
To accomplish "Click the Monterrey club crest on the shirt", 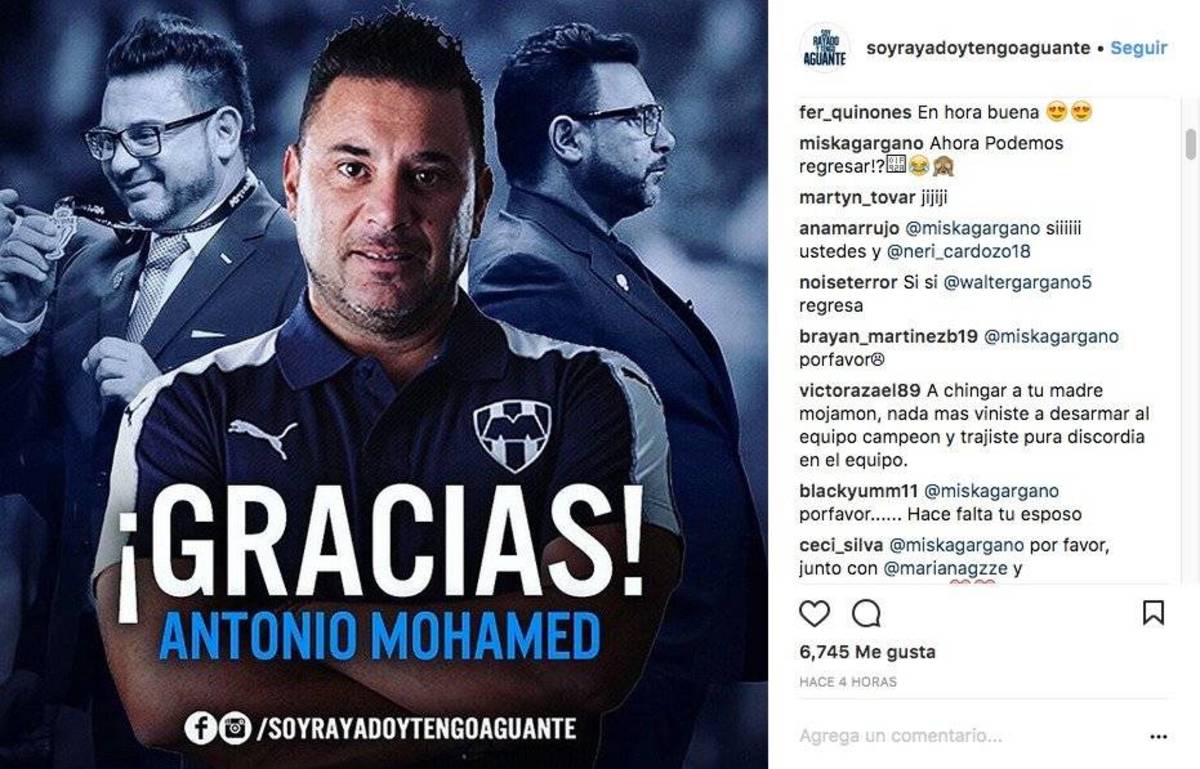I will point(511,435).
